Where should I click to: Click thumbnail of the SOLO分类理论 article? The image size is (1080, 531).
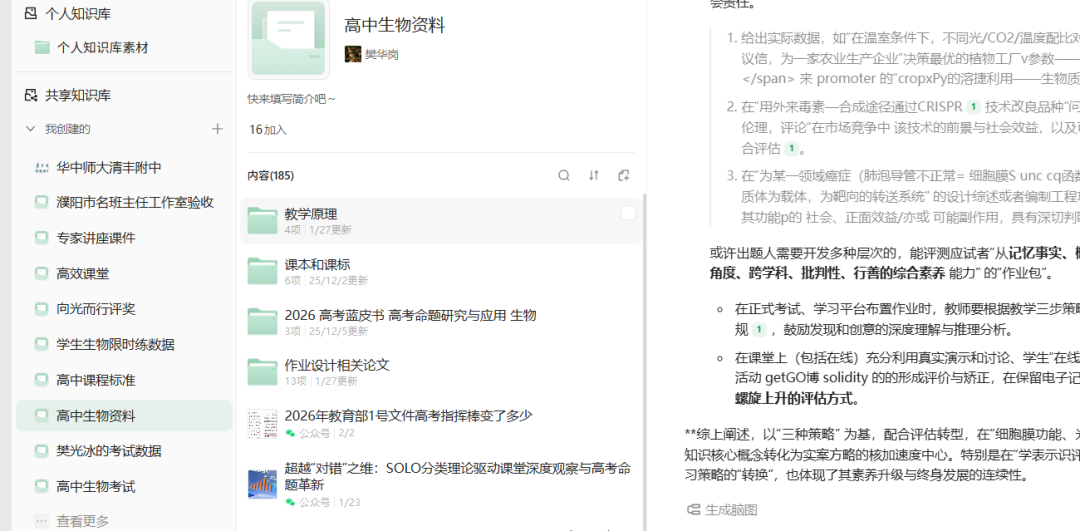(x=262, y=484)
